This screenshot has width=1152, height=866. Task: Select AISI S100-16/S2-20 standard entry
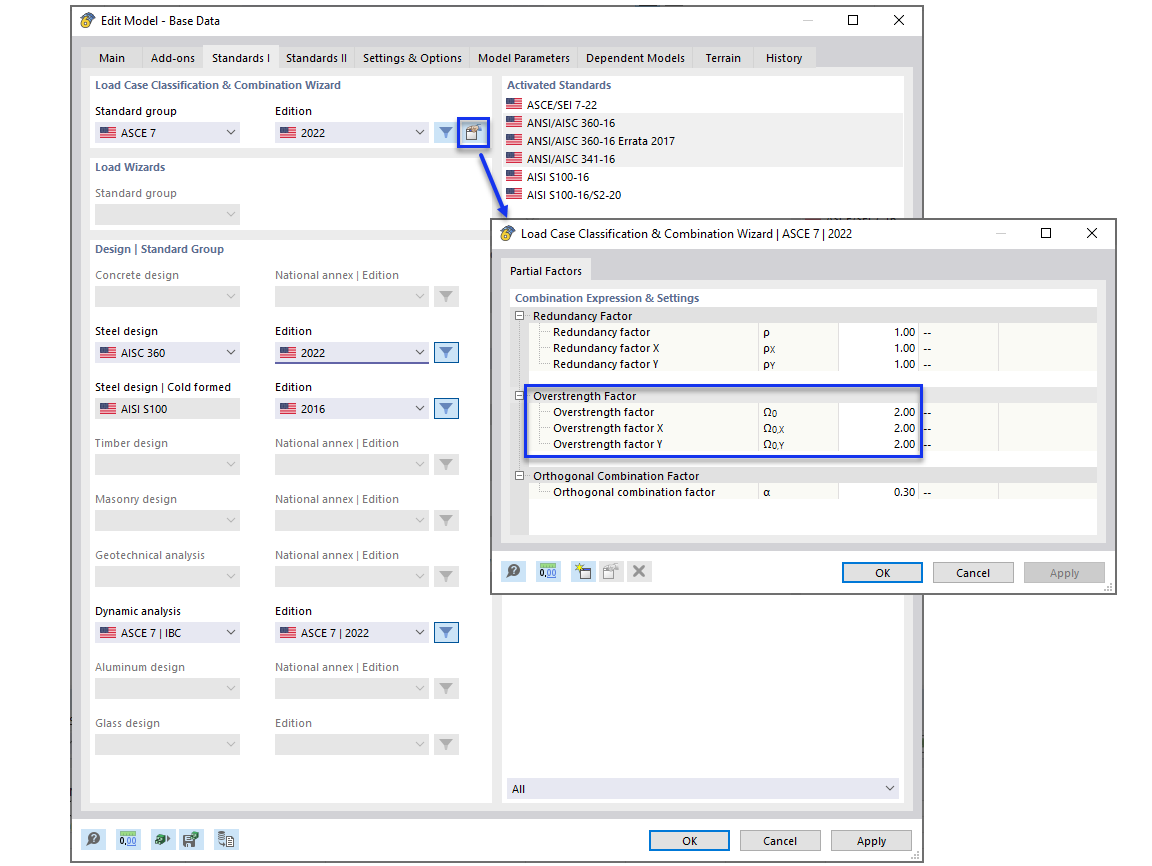[x=703, y=195]
